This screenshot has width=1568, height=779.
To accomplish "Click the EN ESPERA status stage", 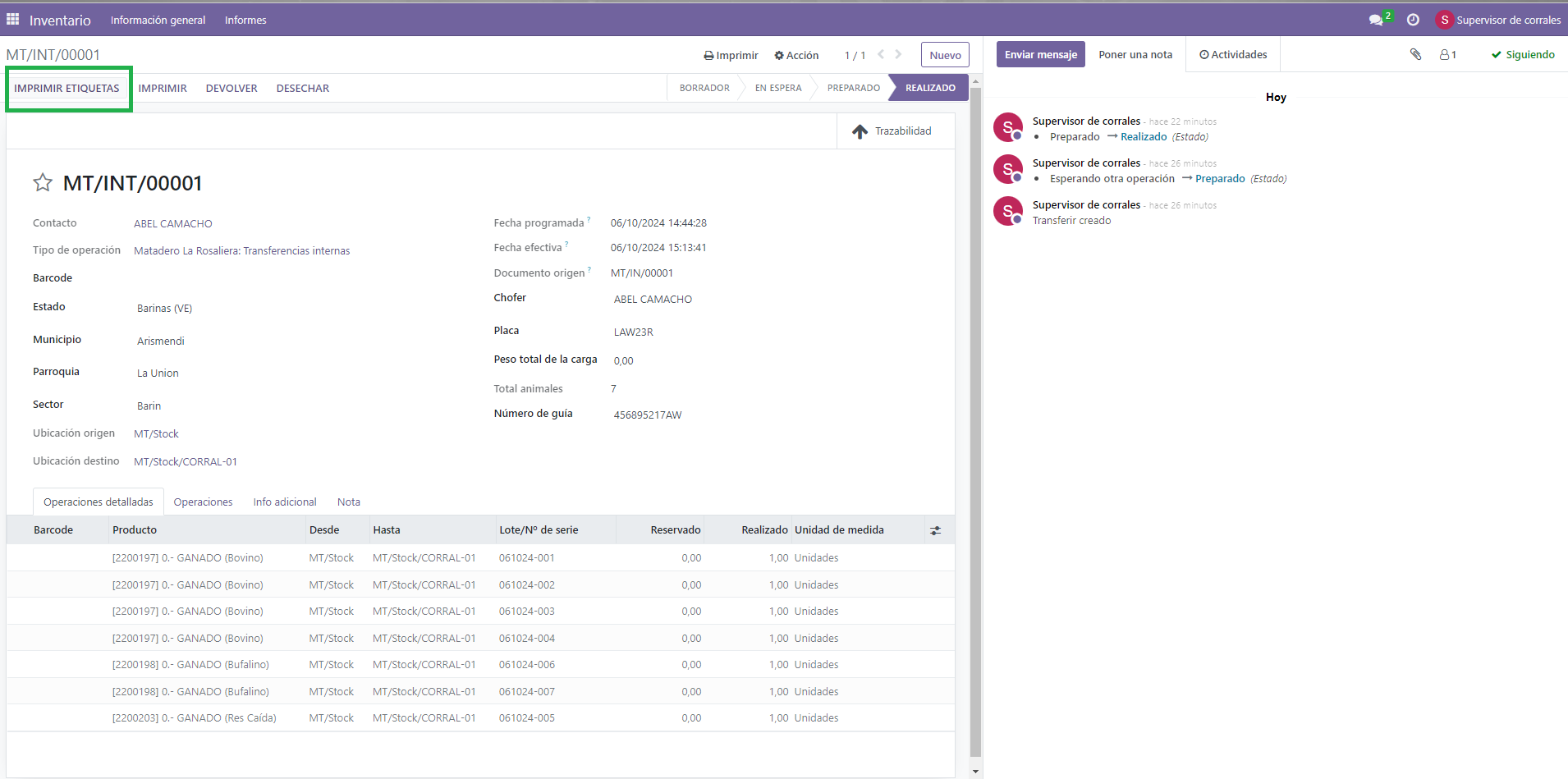I will coord(778,88).
